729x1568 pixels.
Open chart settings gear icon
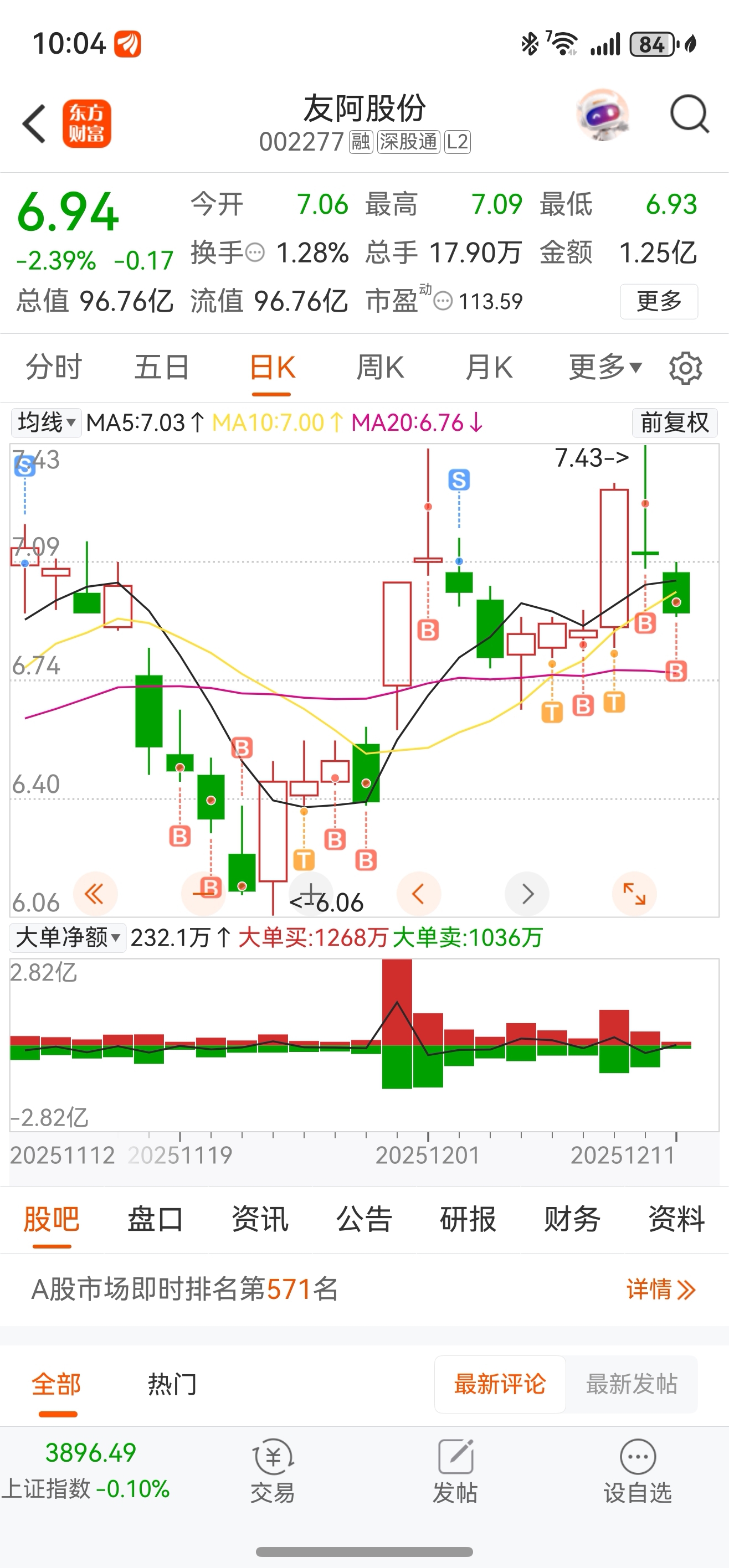coord(686,368)
